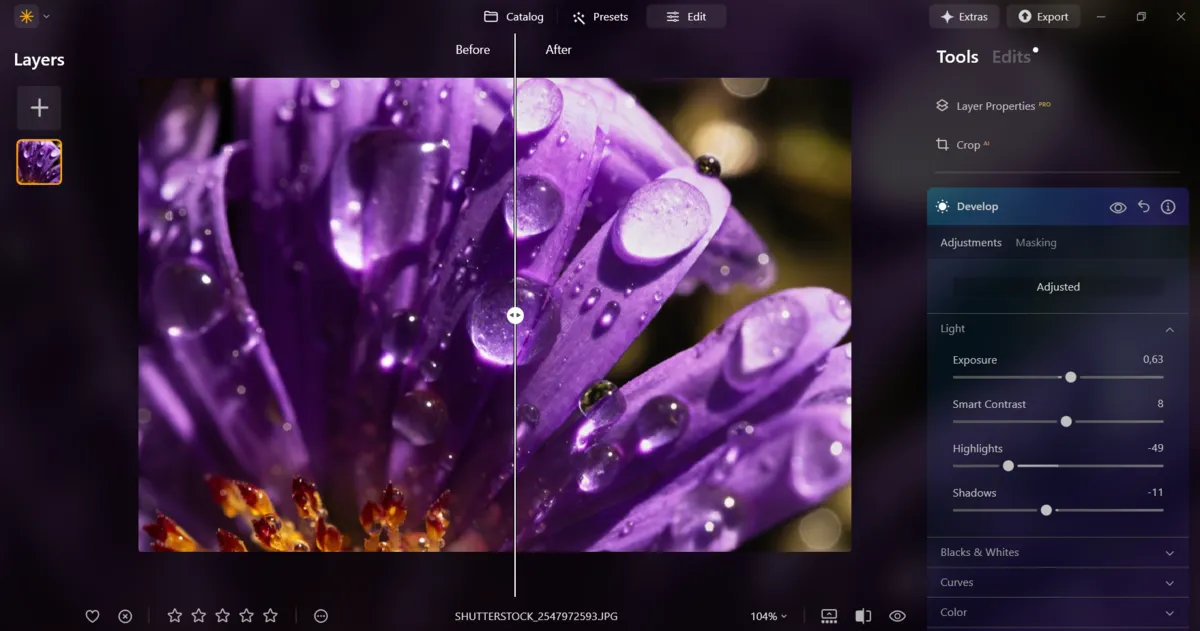Image resolution: width=1200 pixels, height=631 pixels.
Task: Open the Export panel
Action: click(x=1043, y=16)
